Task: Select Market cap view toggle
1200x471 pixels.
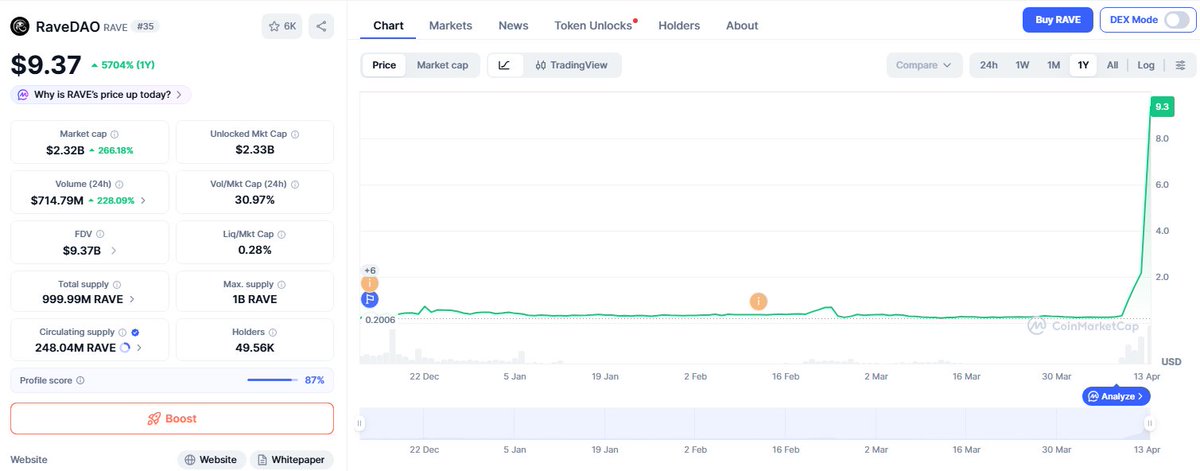Action: click(x=442, y=65)
